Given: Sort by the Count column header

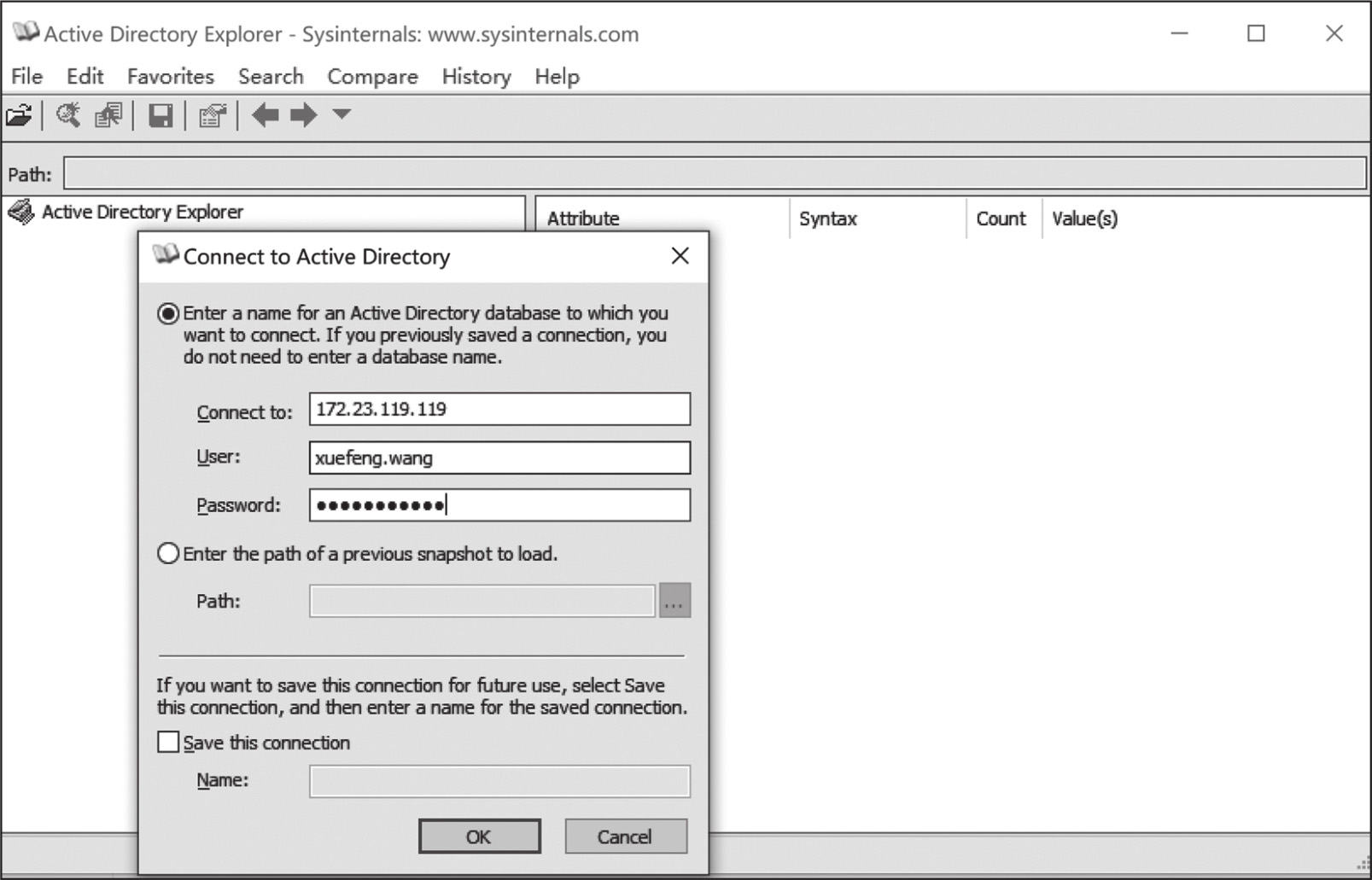Looking at the screenshot, I should 1004,219.
